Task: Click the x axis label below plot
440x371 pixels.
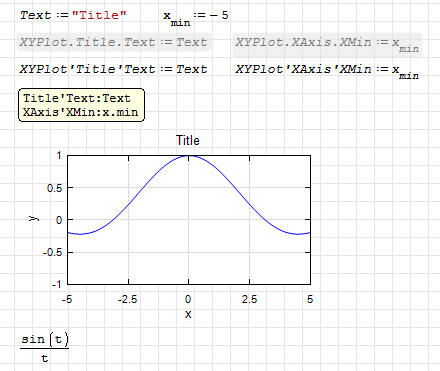Action: point(188,314)
